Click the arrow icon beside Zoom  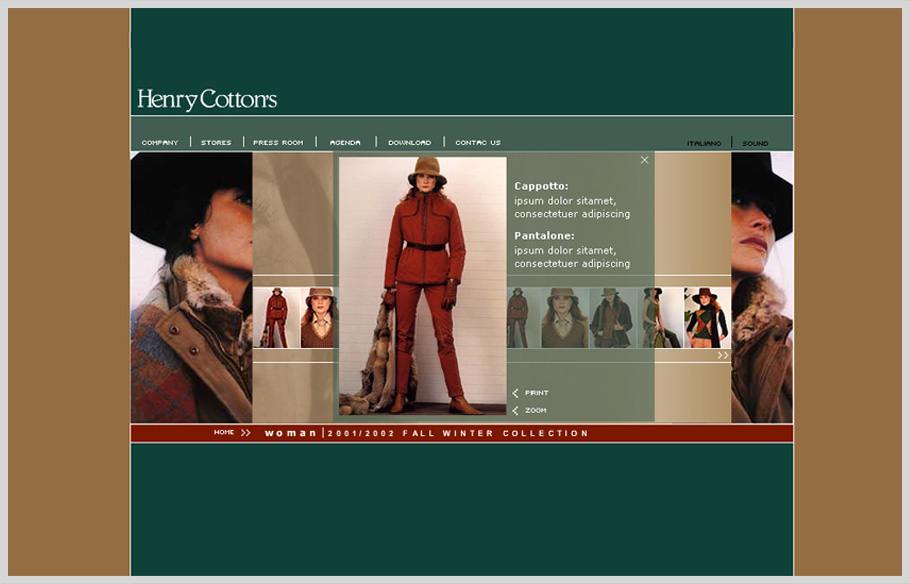pos(515,410)
